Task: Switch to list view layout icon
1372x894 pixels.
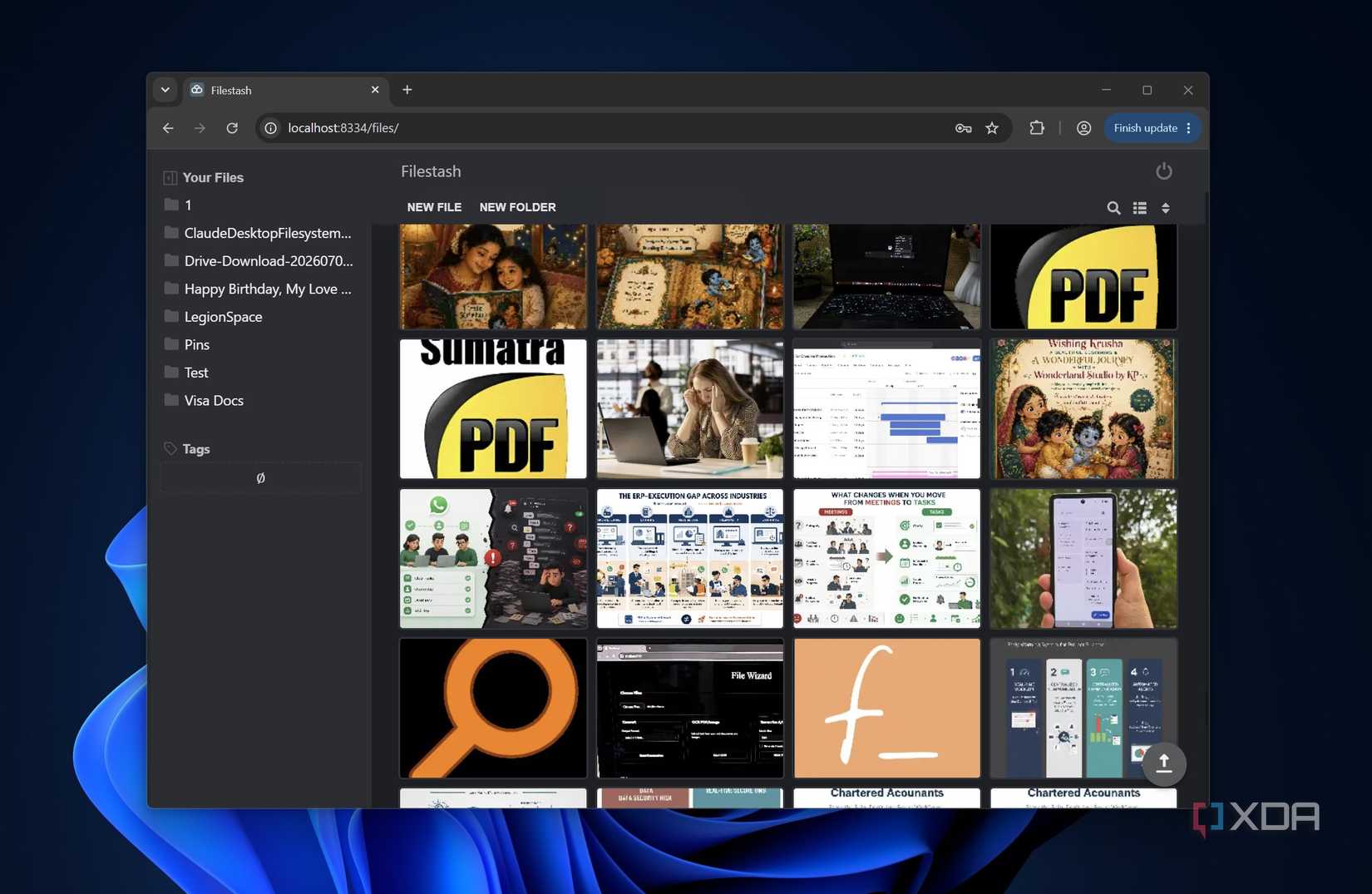Action: tap(1140, 208)
